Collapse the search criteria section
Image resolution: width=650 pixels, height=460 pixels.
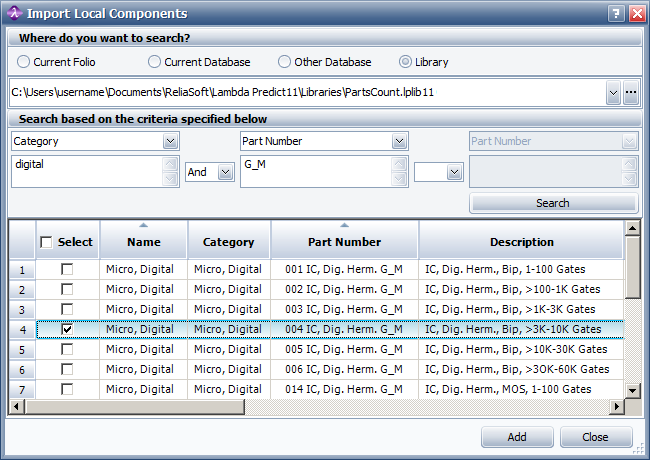[630, 119]
